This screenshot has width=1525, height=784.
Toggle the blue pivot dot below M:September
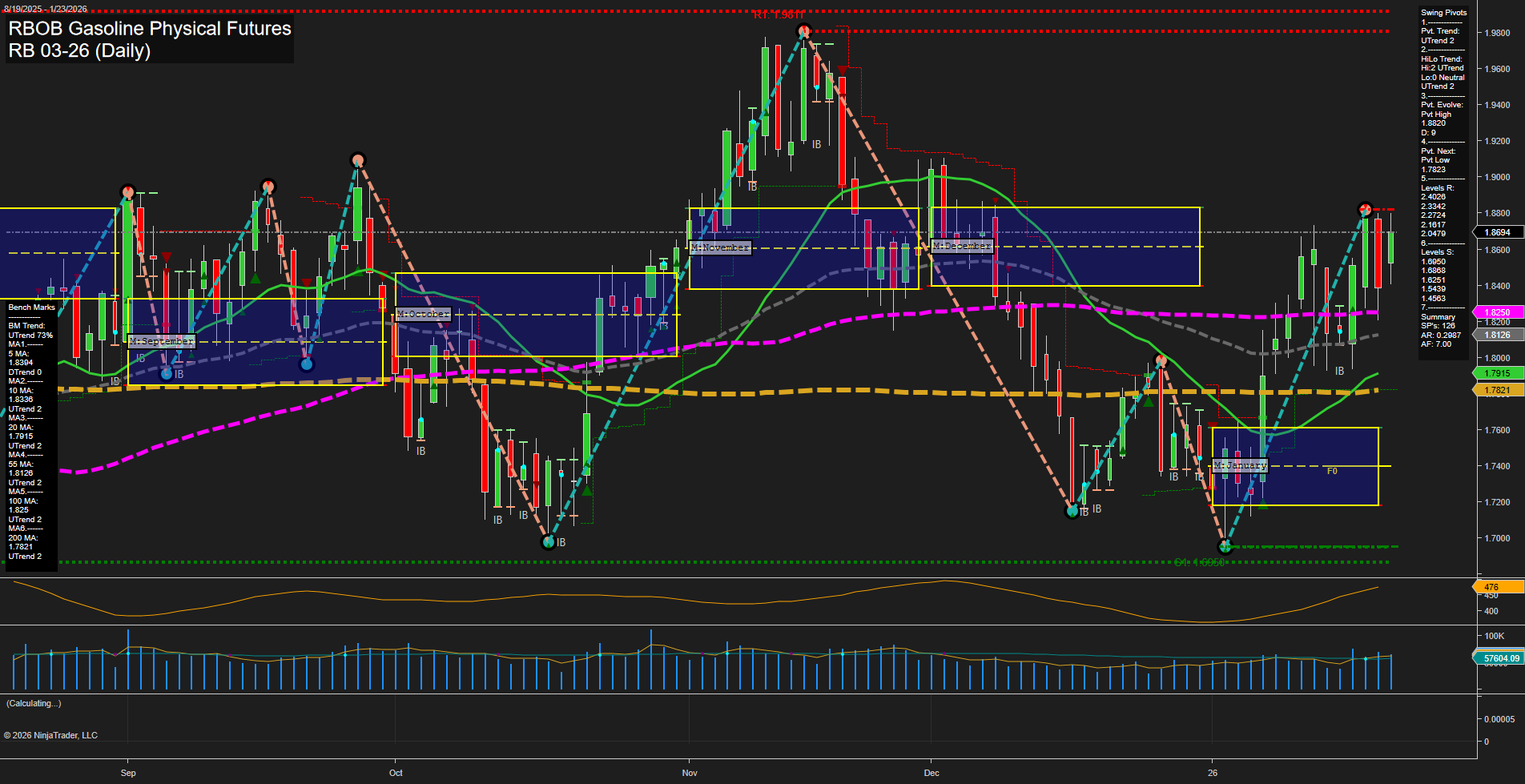tap(166, 372)
